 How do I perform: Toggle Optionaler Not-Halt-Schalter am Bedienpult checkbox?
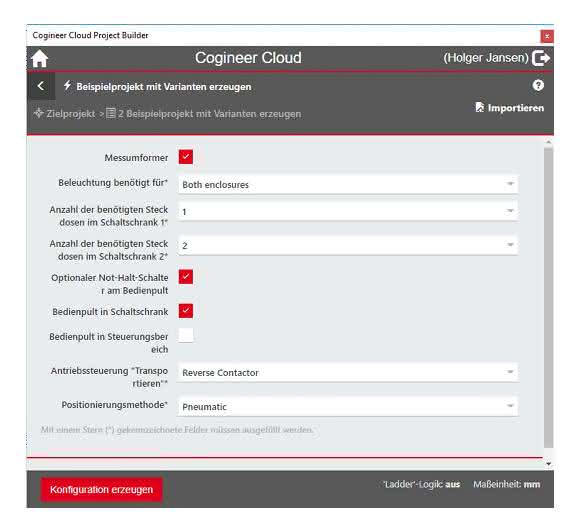tap(186, 277)
